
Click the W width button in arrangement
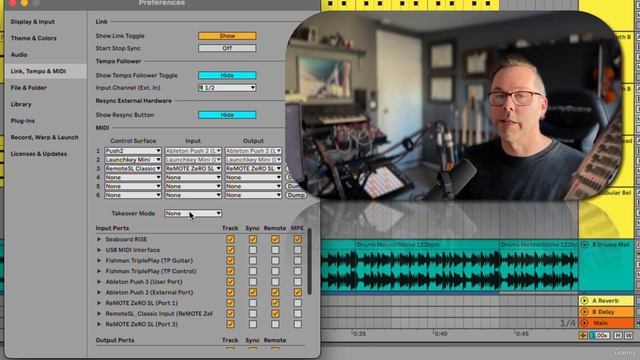[x=629, y=335]
